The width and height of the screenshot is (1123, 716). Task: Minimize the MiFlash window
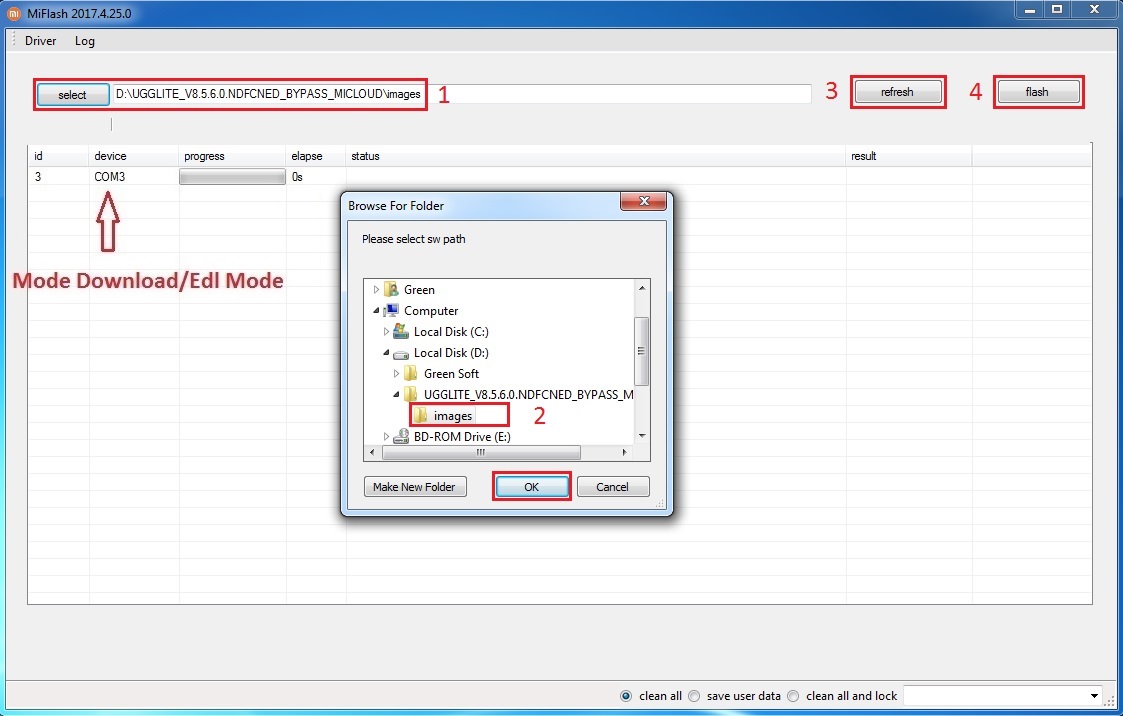(x=1030, y=10)
